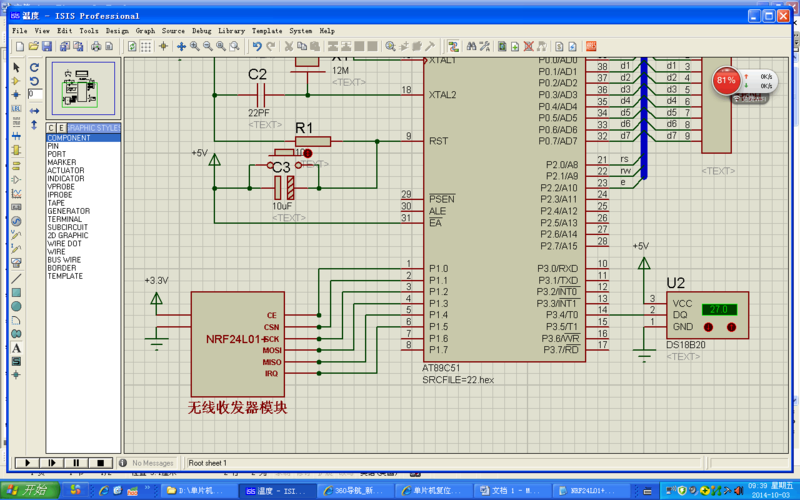Select the Junction Dot tool
This screenshot has height=500, width=800.
click(x=16, y=95)
